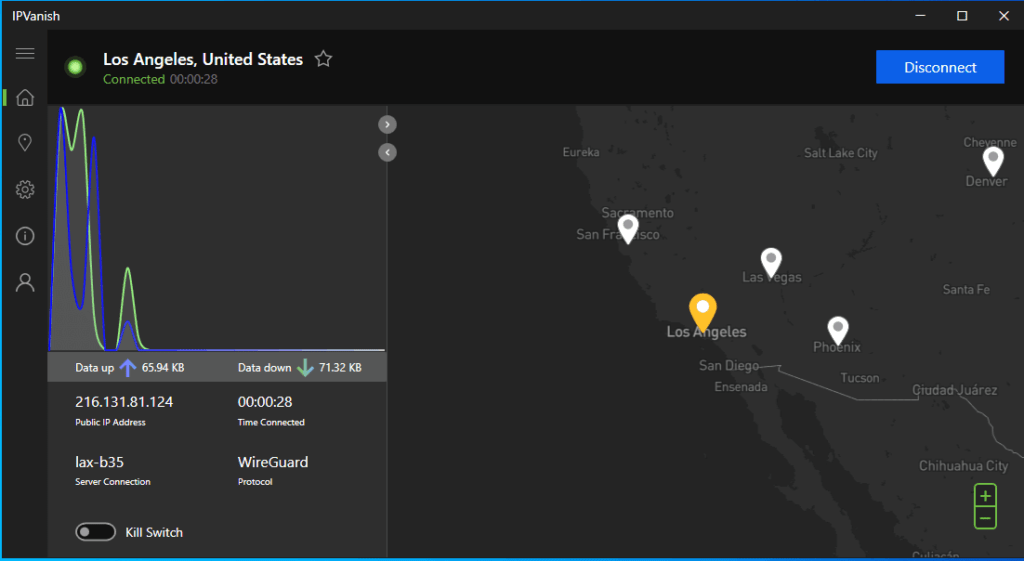Click the Kill Switch label

point(154,533)
